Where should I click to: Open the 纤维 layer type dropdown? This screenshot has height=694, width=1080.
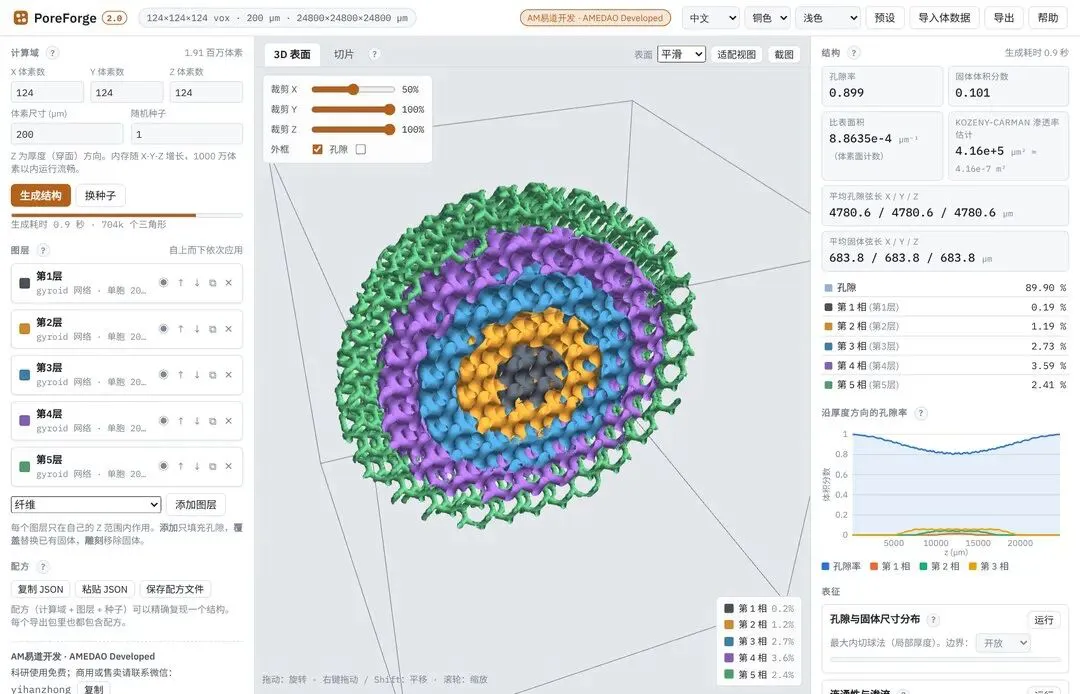(86, 505)
